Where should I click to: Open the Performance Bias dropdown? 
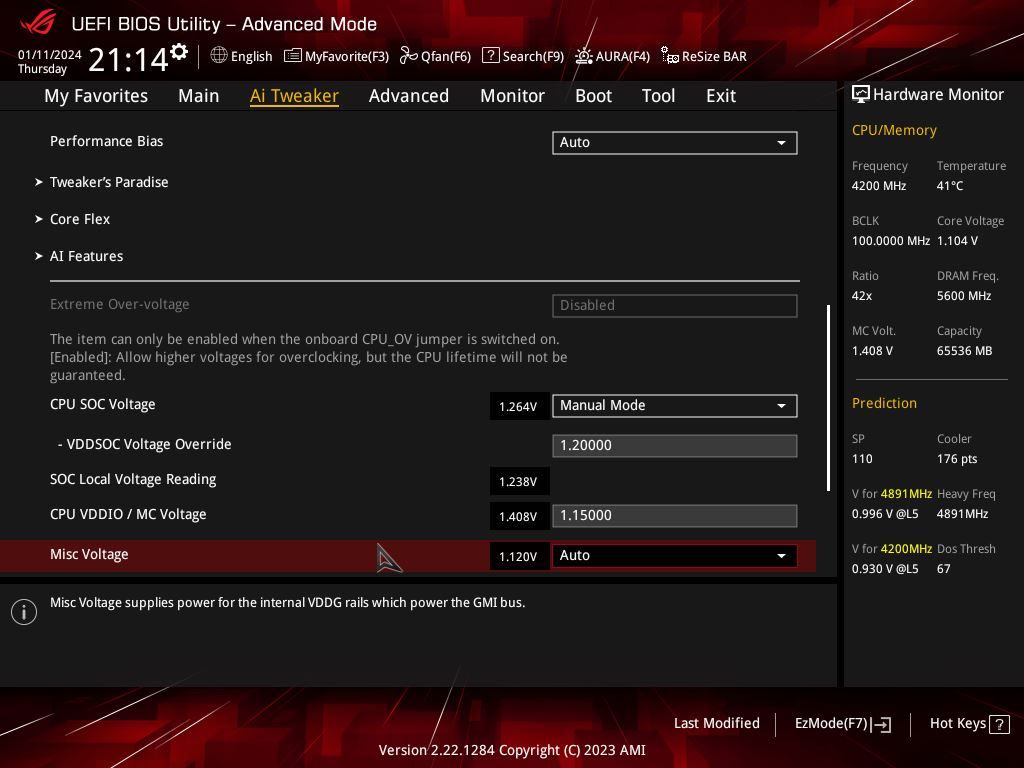pos(675,143)
